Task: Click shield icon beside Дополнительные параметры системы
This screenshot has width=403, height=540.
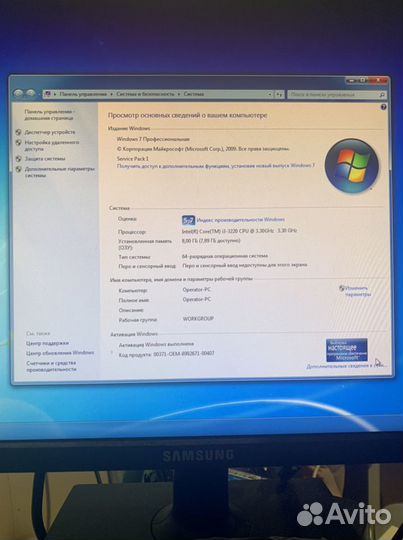Action: click(x=19, y=169)
